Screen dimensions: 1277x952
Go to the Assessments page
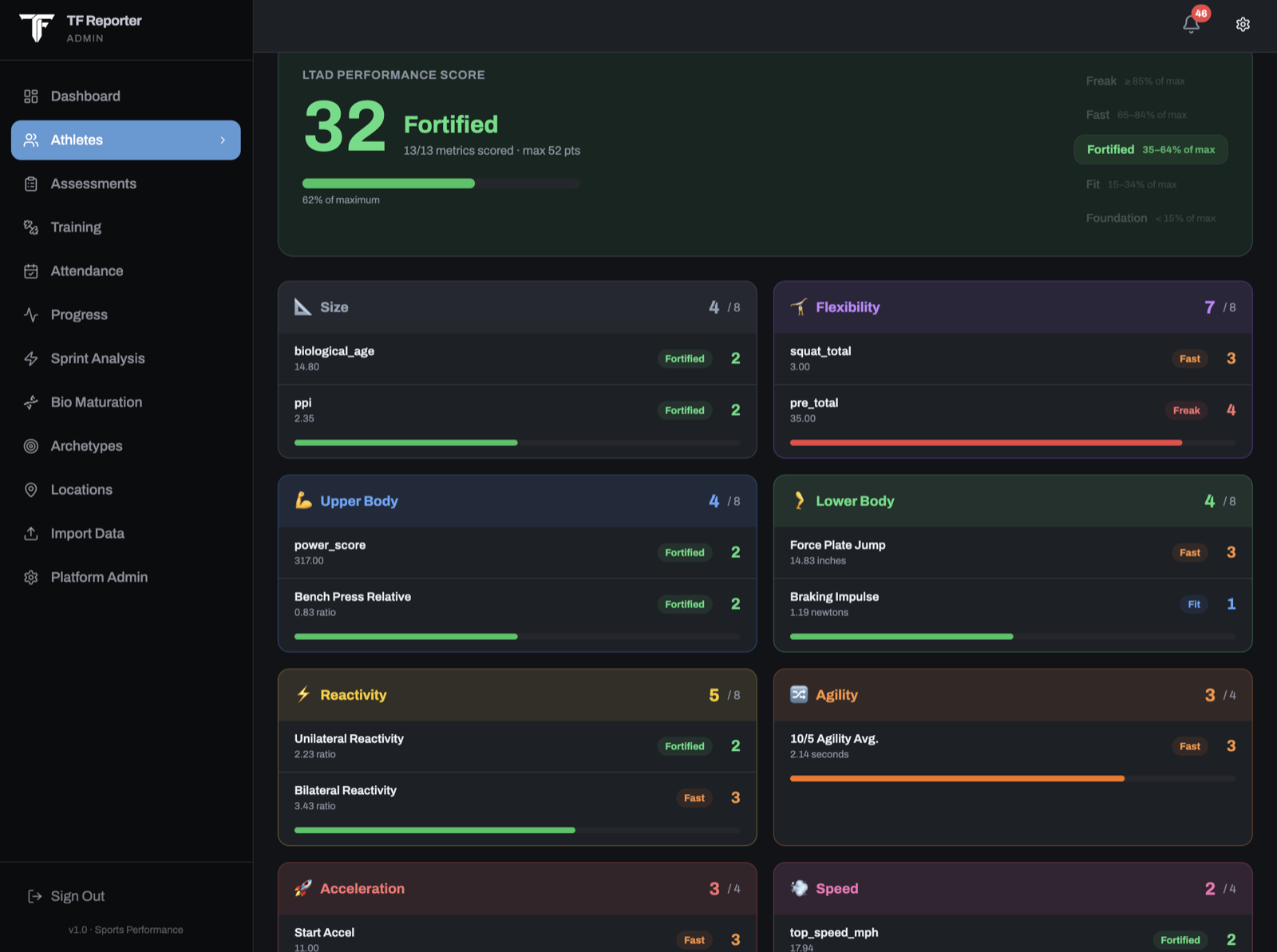[x=126, y=184]
